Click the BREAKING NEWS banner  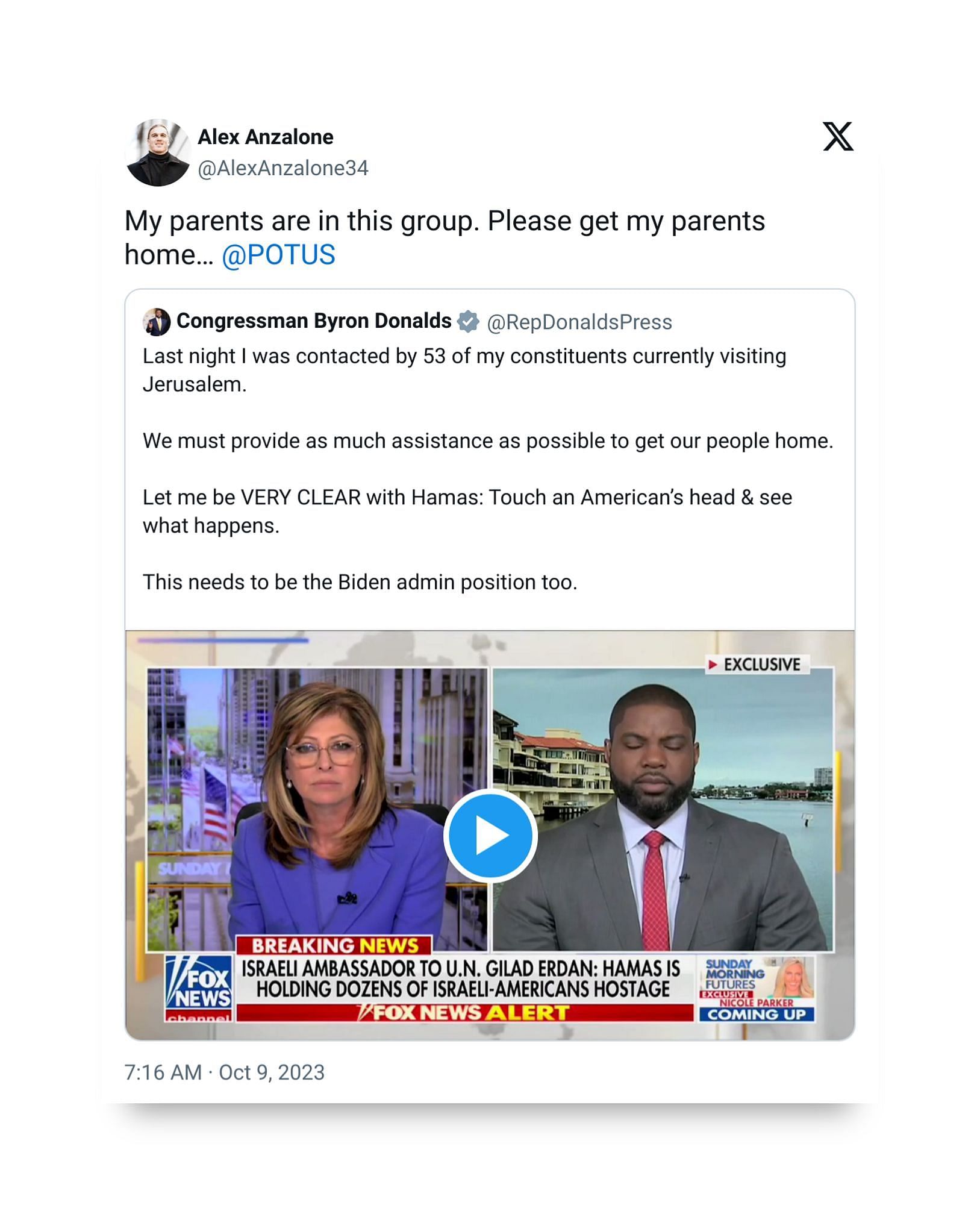coord(334,945)
